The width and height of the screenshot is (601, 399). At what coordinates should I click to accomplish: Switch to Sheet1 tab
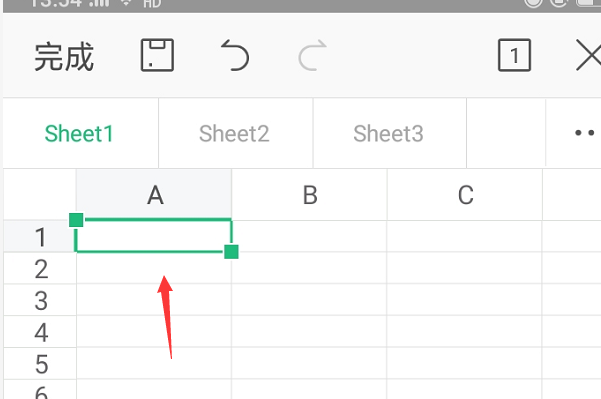pos(79,133)
